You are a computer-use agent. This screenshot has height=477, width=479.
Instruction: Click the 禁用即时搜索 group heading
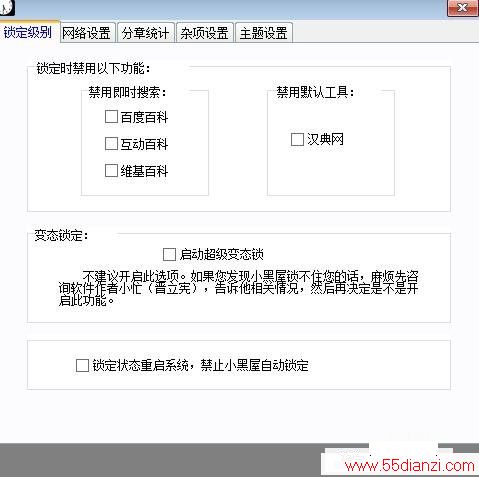(x=127, y=92)
